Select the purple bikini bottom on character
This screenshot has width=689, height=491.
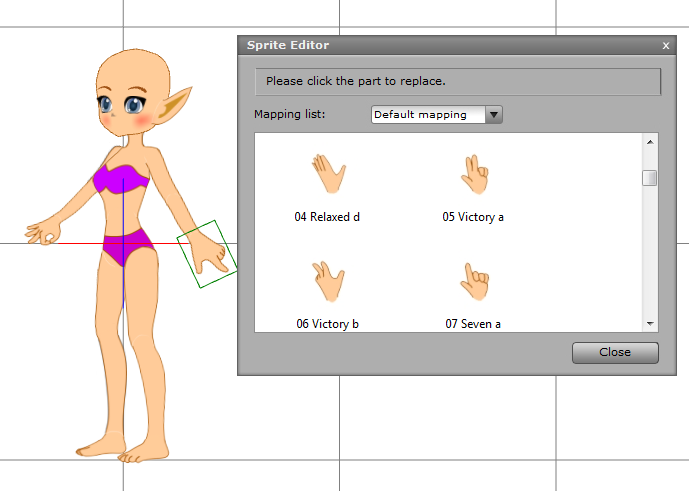[125, 246]
